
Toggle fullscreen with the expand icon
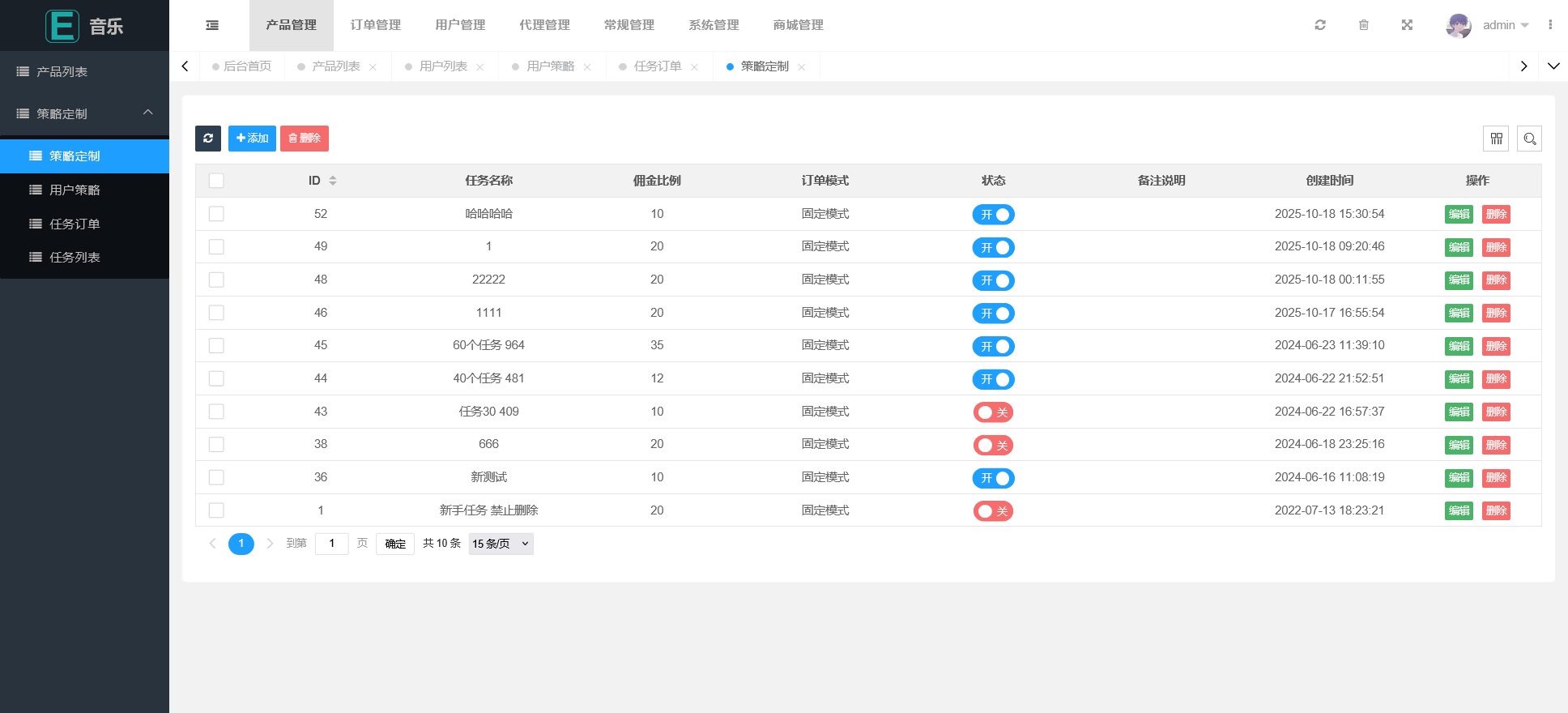[1407, 25]
